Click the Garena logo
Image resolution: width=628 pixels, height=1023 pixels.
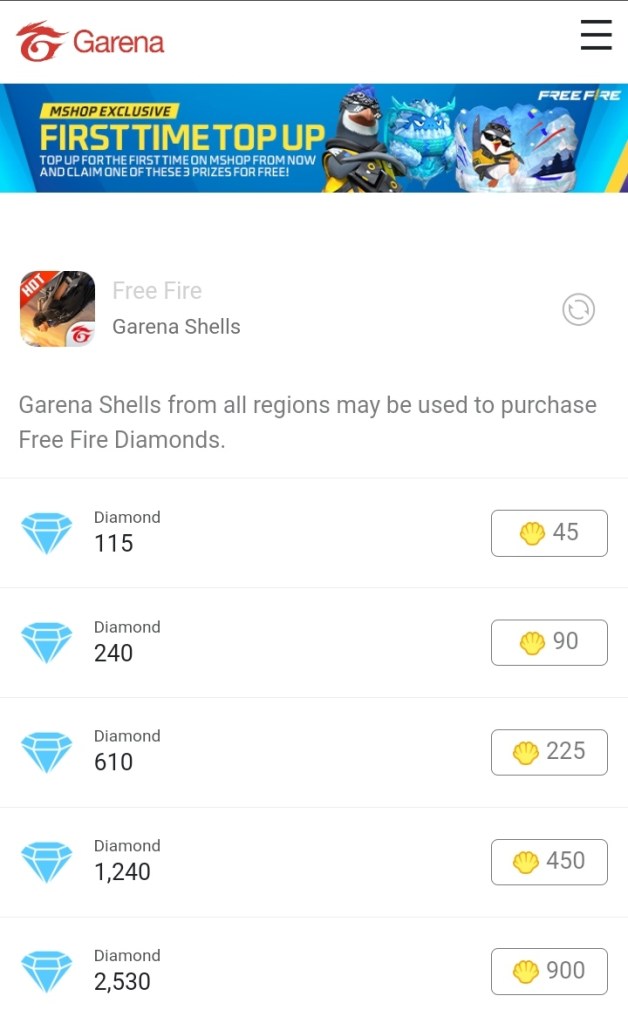tap(90, 42)
